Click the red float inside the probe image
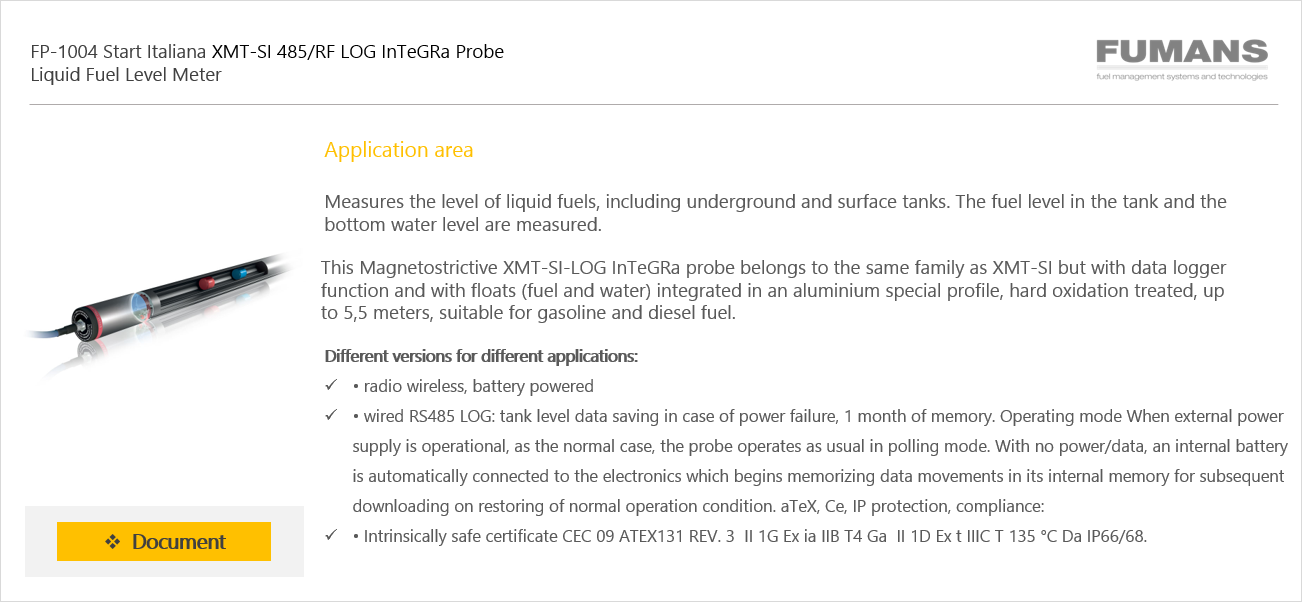 (208, 284)
